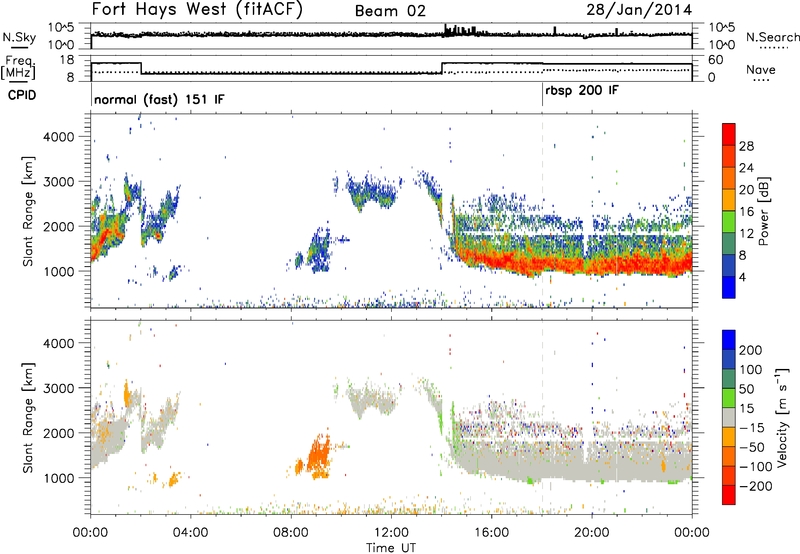The width and height of the screenshot is (800, 554).
Task: Click the "1000" range tick of the velocity panel
Action: pos(59,478)
